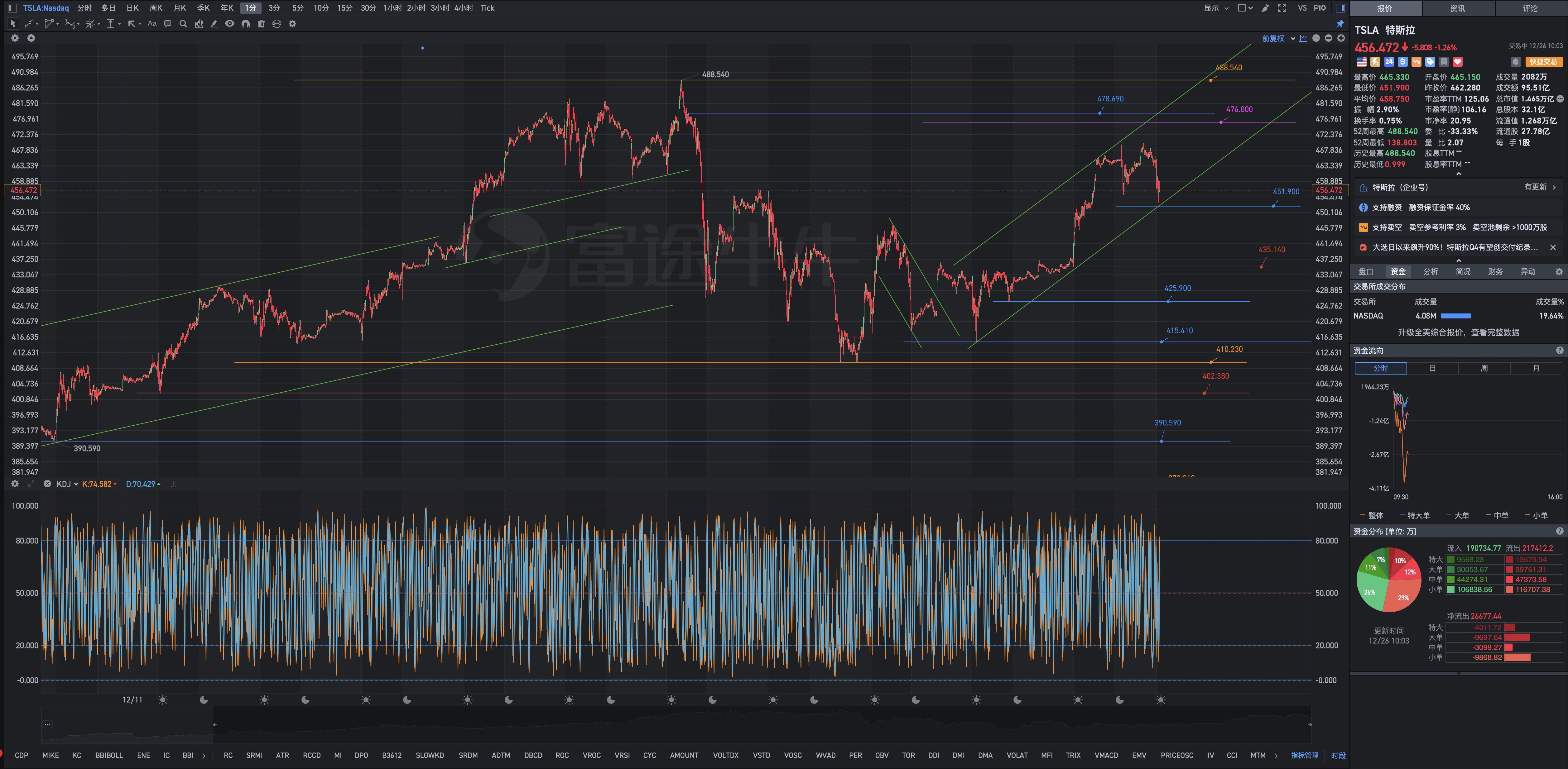Toggle the X,Y axis coordinate mode
1568x769 pixels.
(x=1303, y=38)
